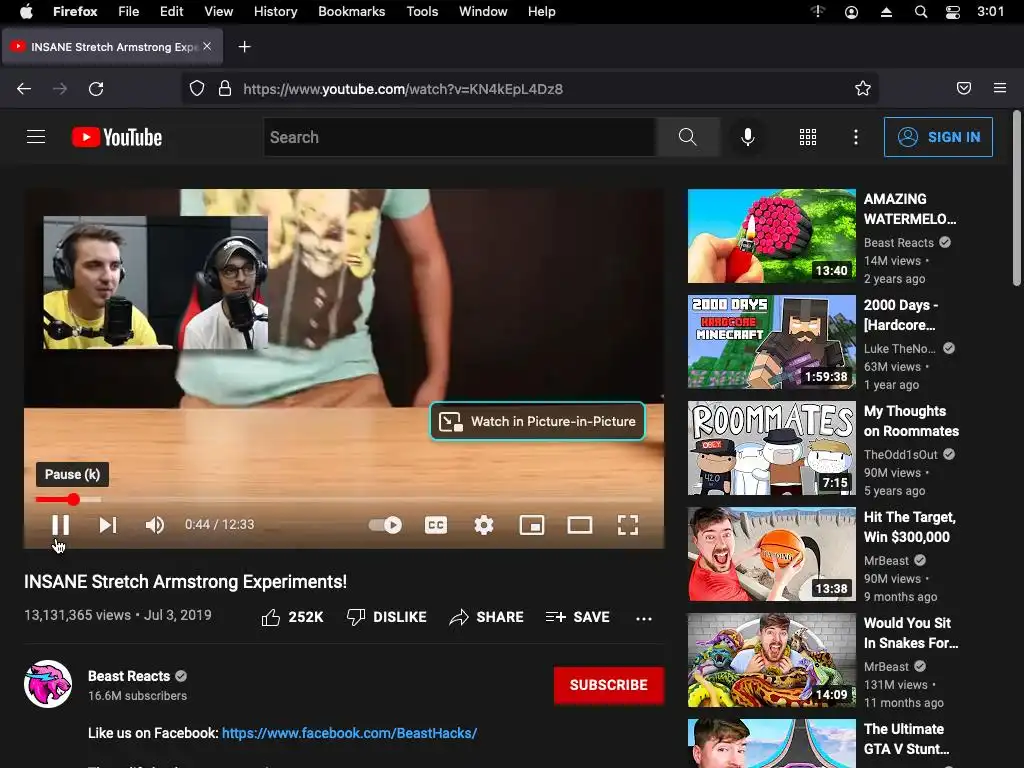
Task: Save to Pocket icon
Action: (x=964, y=88)
